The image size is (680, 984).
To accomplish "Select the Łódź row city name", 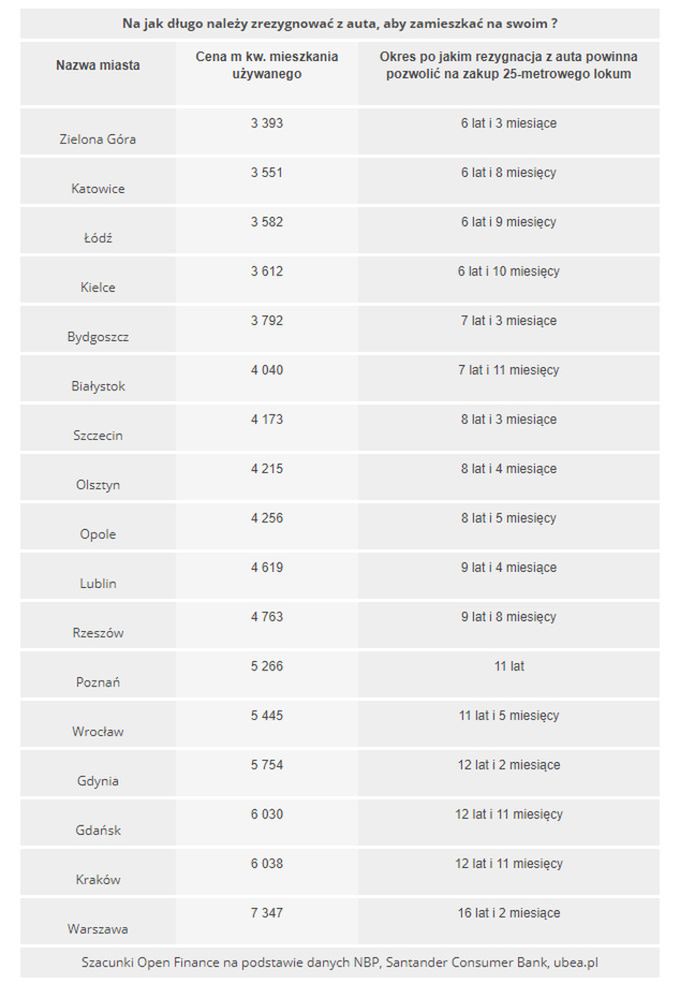I will coord(98,238).
